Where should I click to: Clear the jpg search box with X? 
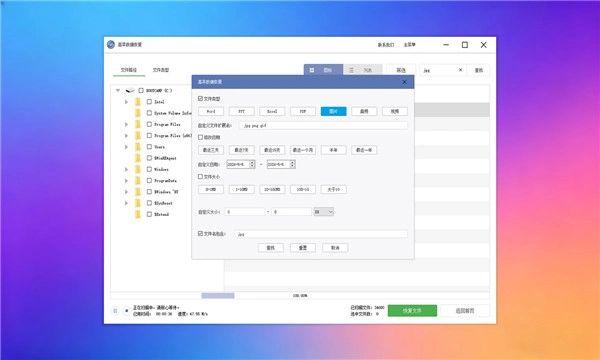(x=460, y=70)
